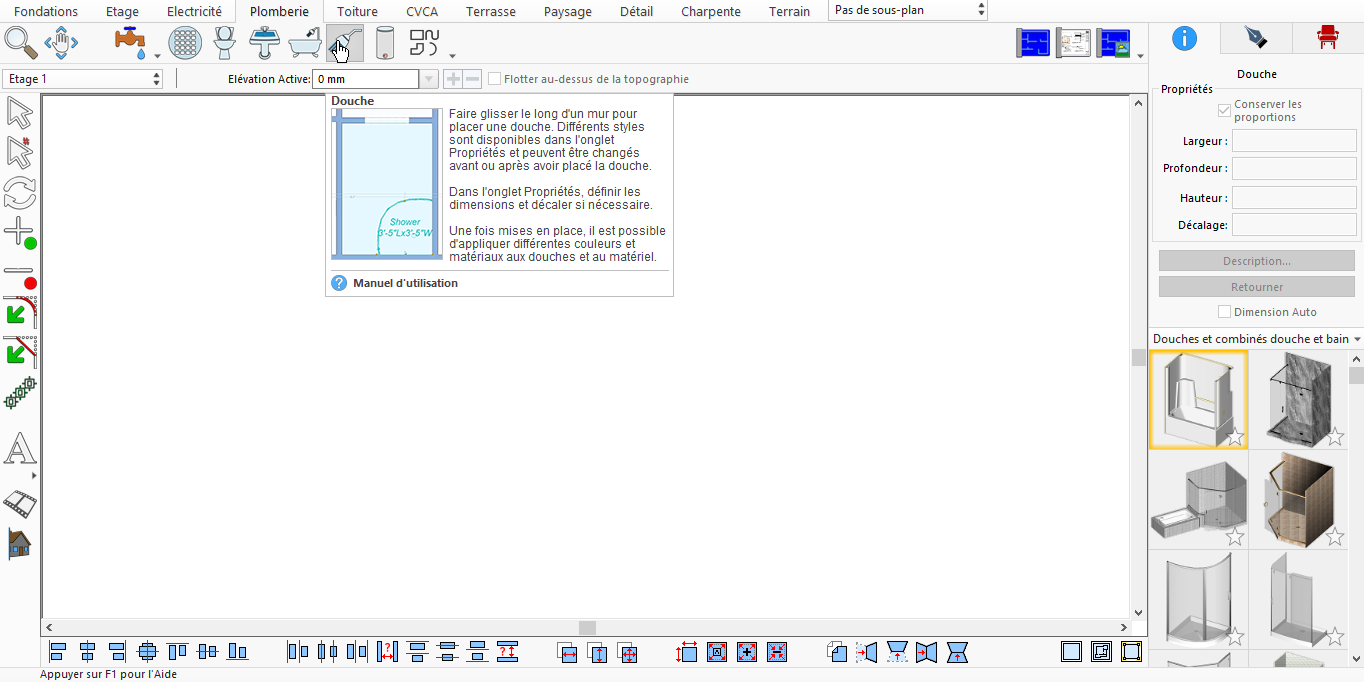Click the Make same width icon
The width and height of the screenshot is (1364, 682).
tap(568, 652)
